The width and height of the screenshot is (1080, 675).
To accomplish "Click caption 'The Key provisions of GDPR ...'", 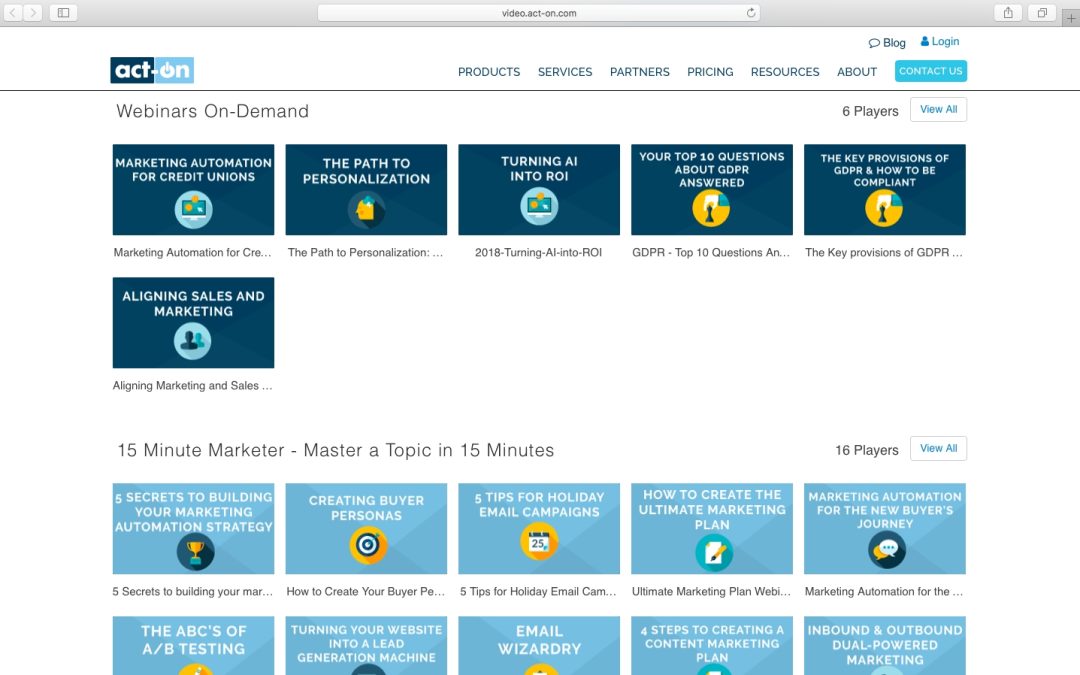I will point(884,253).
